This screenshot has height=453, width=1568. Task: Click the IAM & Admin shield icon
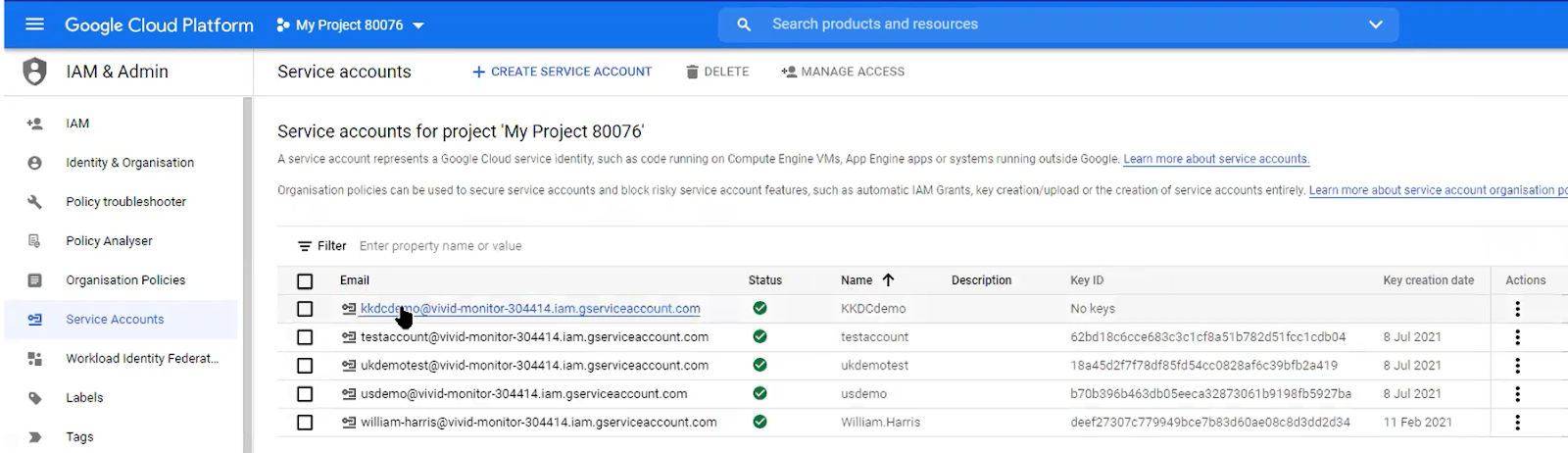click(34, 72)
